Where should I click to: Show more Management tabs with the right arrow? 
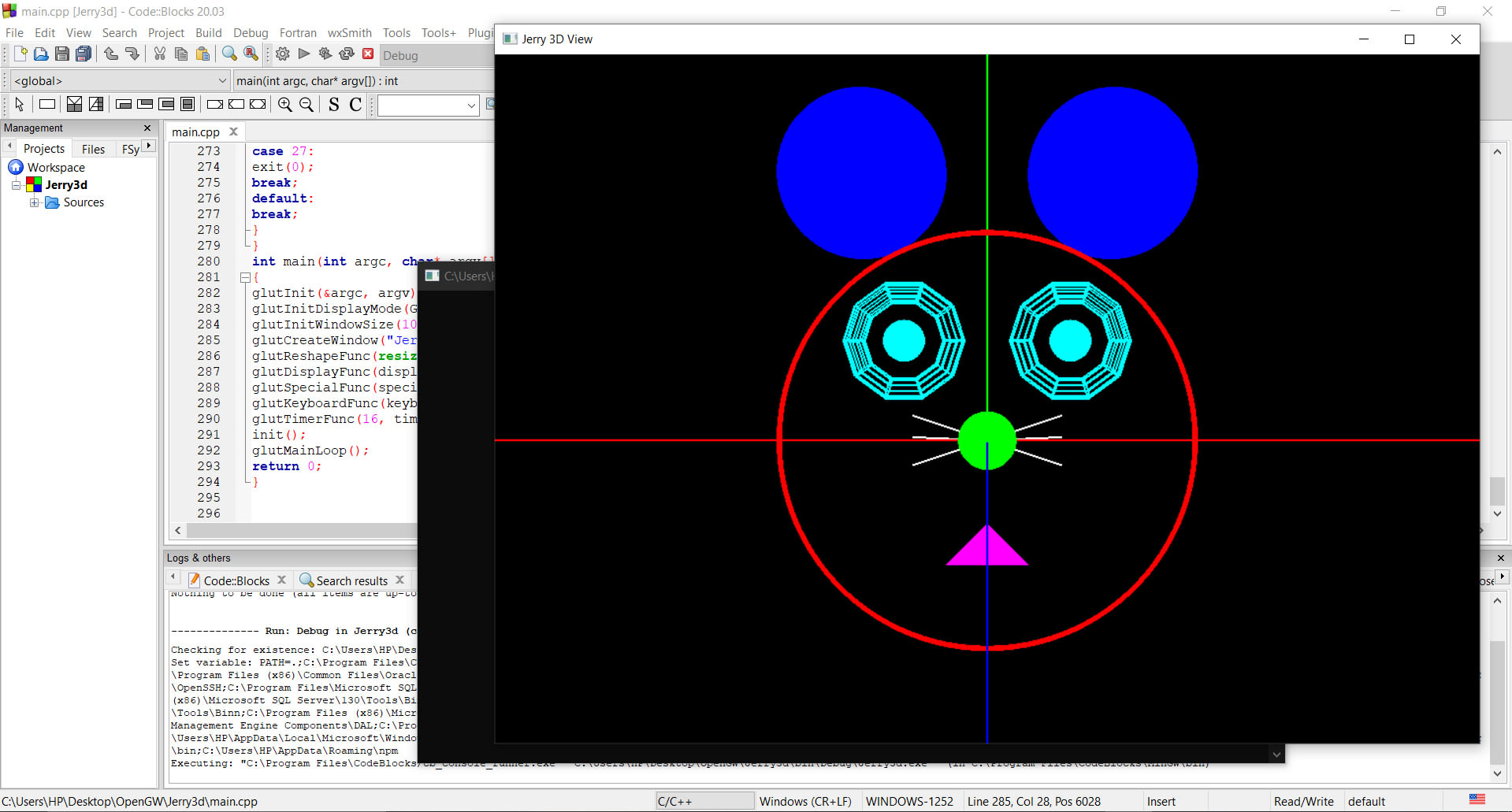point(149,146)
